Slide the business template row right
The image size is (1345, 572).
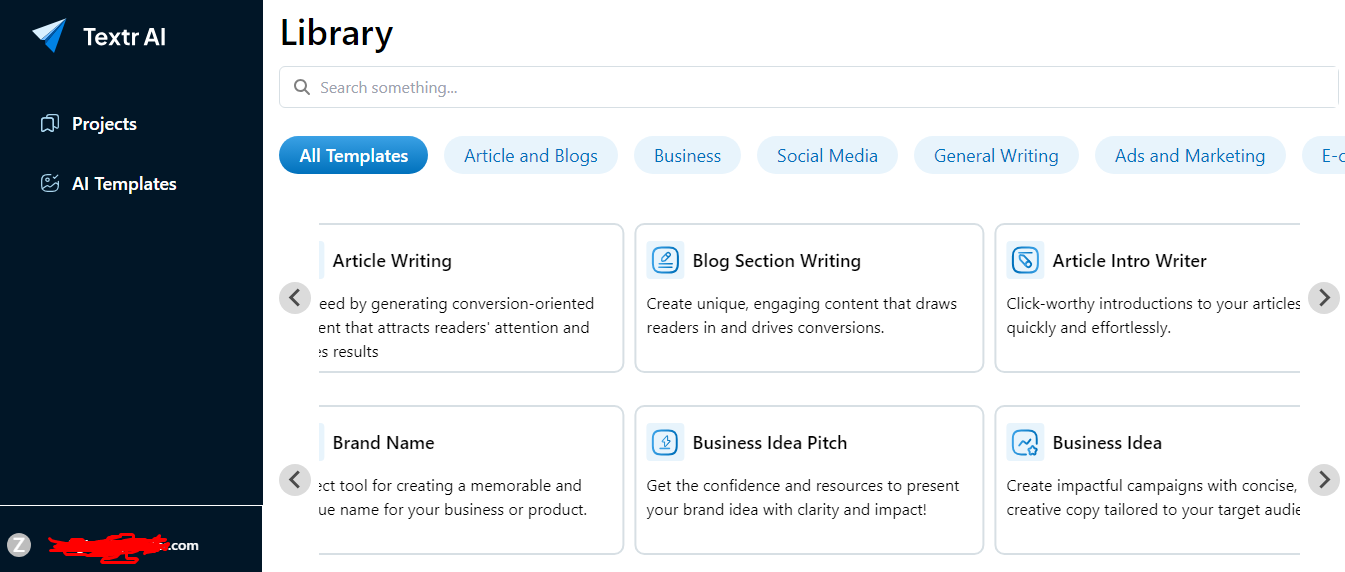[x=1324, y=479]
